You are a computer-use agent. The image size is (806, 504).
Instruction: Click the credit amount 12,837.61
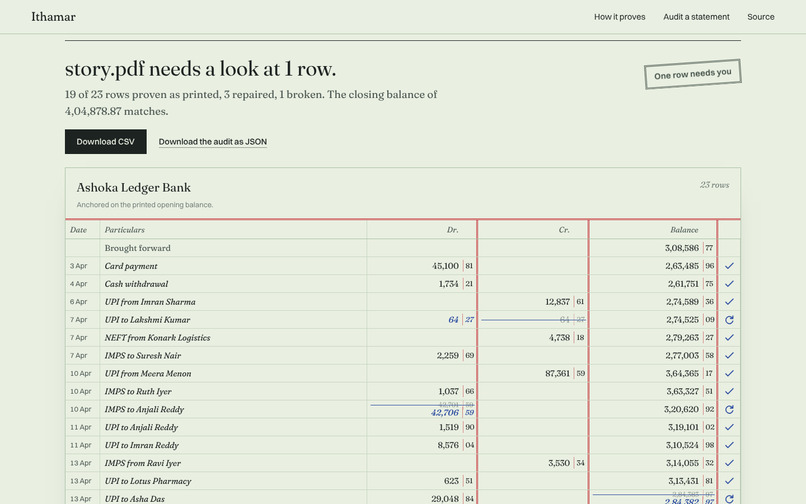(x=564, y=302)
